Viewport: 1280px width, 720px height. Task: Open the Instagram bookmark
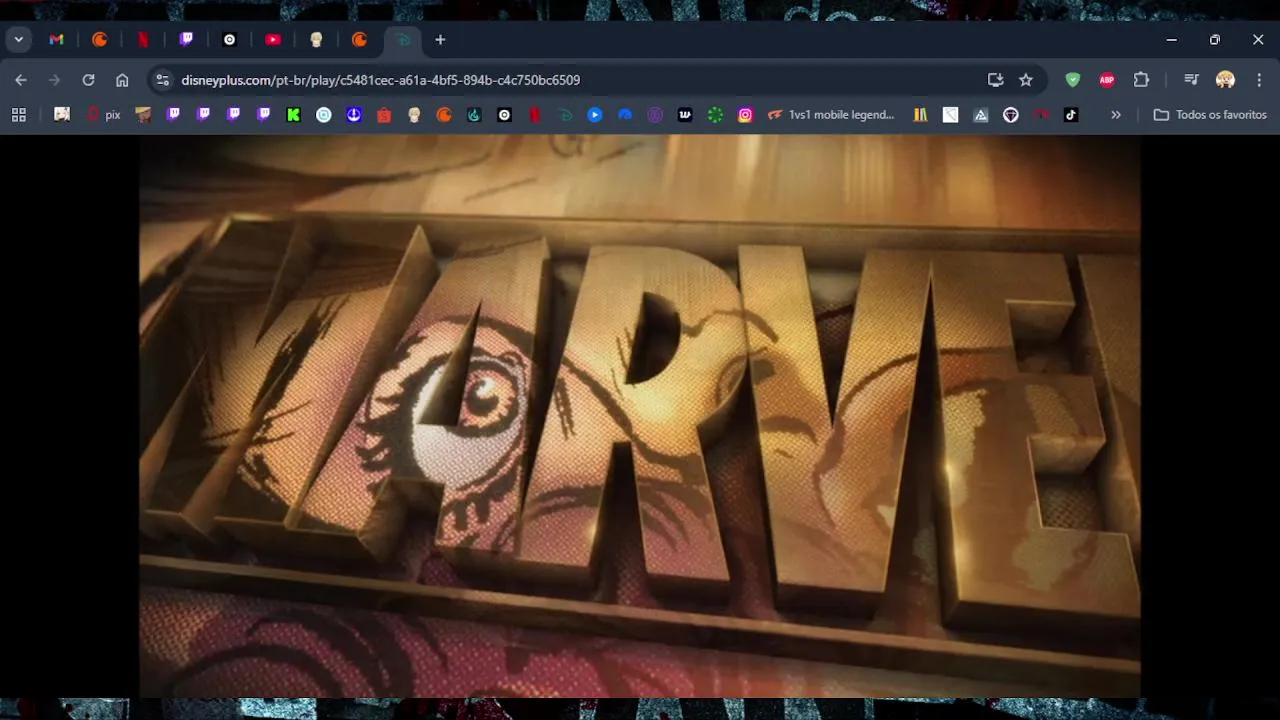click(745, 115)
